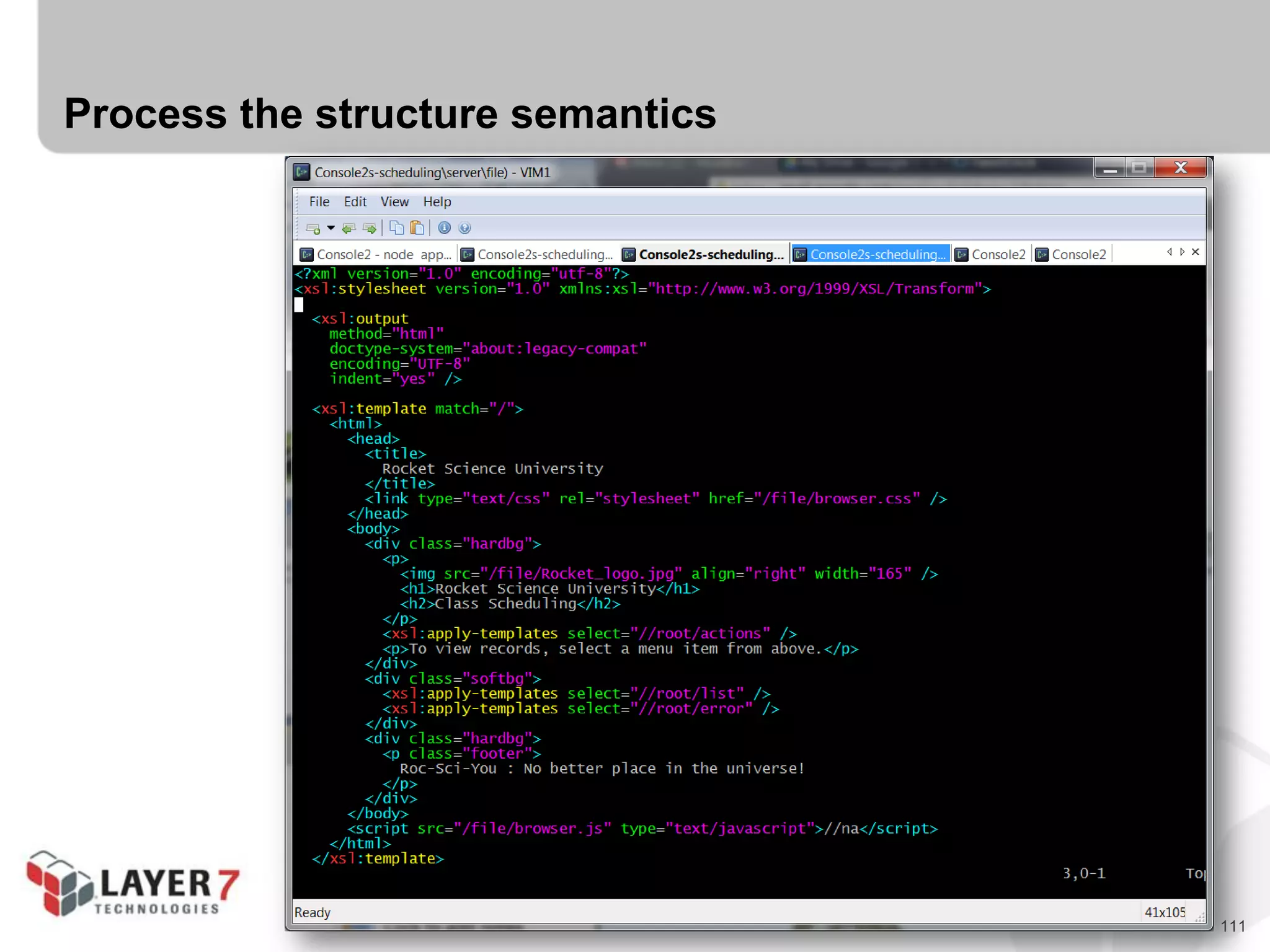Image resolution: width=1270 pixels, height=952 pixels.
Task: Click the '3,0-1' cursor position indicator
Action: (1084, 874)
